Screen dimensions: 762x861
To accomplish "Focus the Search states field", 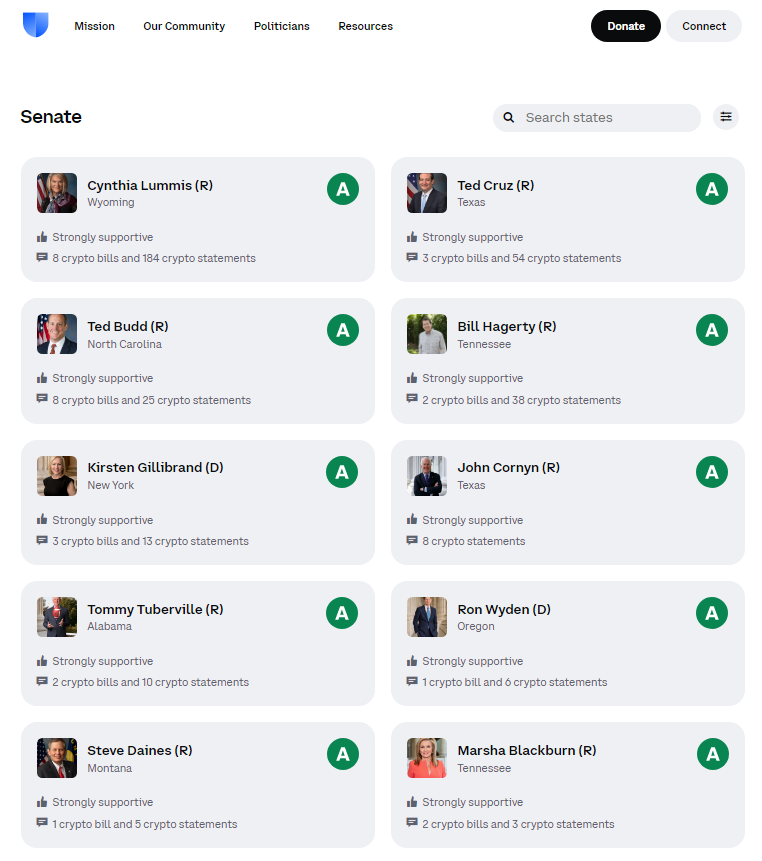I will tap(607, 118).
